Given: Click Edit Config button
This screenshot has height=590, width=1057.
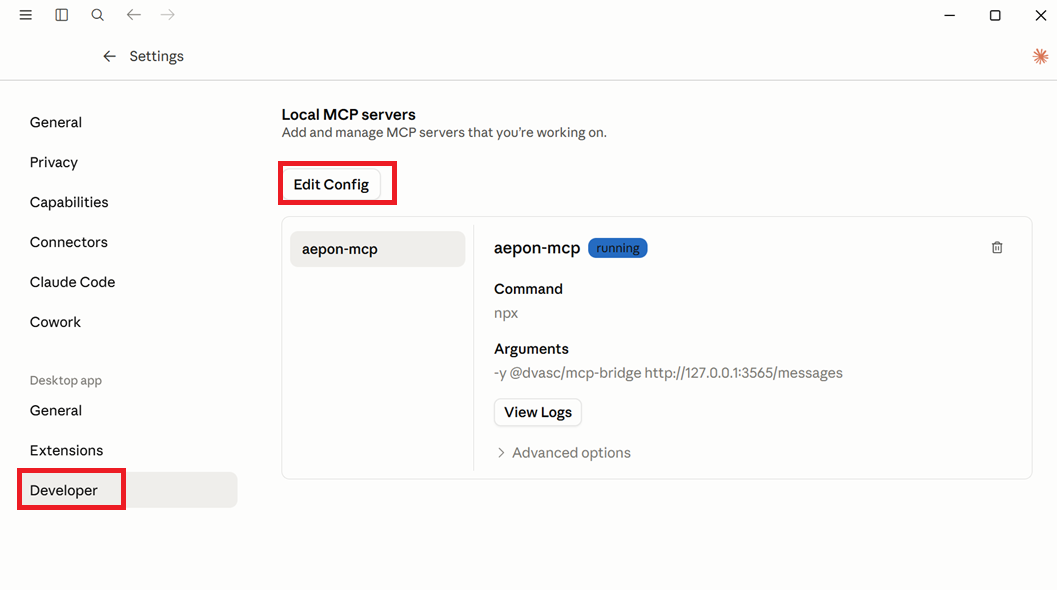Looking at the screenshot, I should click(x=331, y=185).
